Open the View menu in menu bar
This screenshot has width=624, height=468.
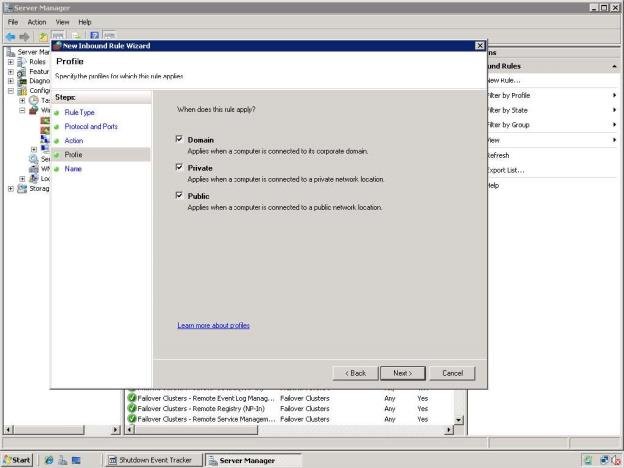(x=62, y=22)
